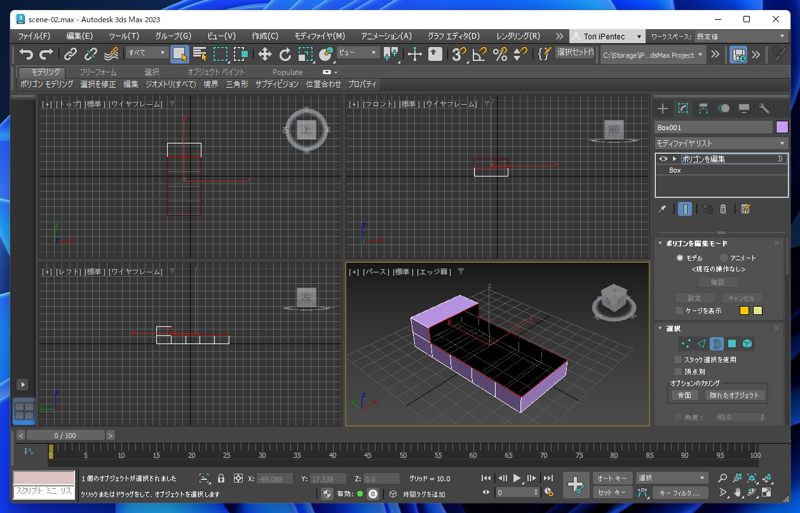
Task: Toggle eye visibility of ポリゴンを編集 modifier
Action: point(663,159)
